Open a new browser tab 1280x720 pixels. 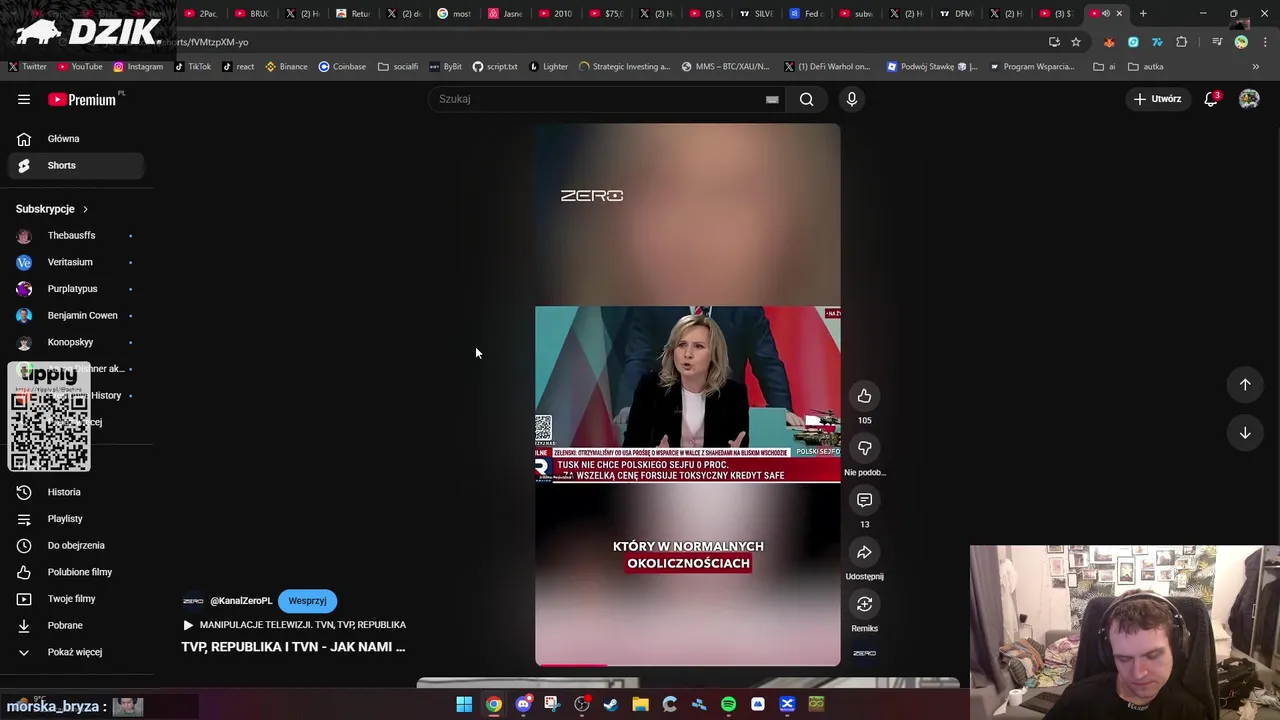tap(1143, 14)
